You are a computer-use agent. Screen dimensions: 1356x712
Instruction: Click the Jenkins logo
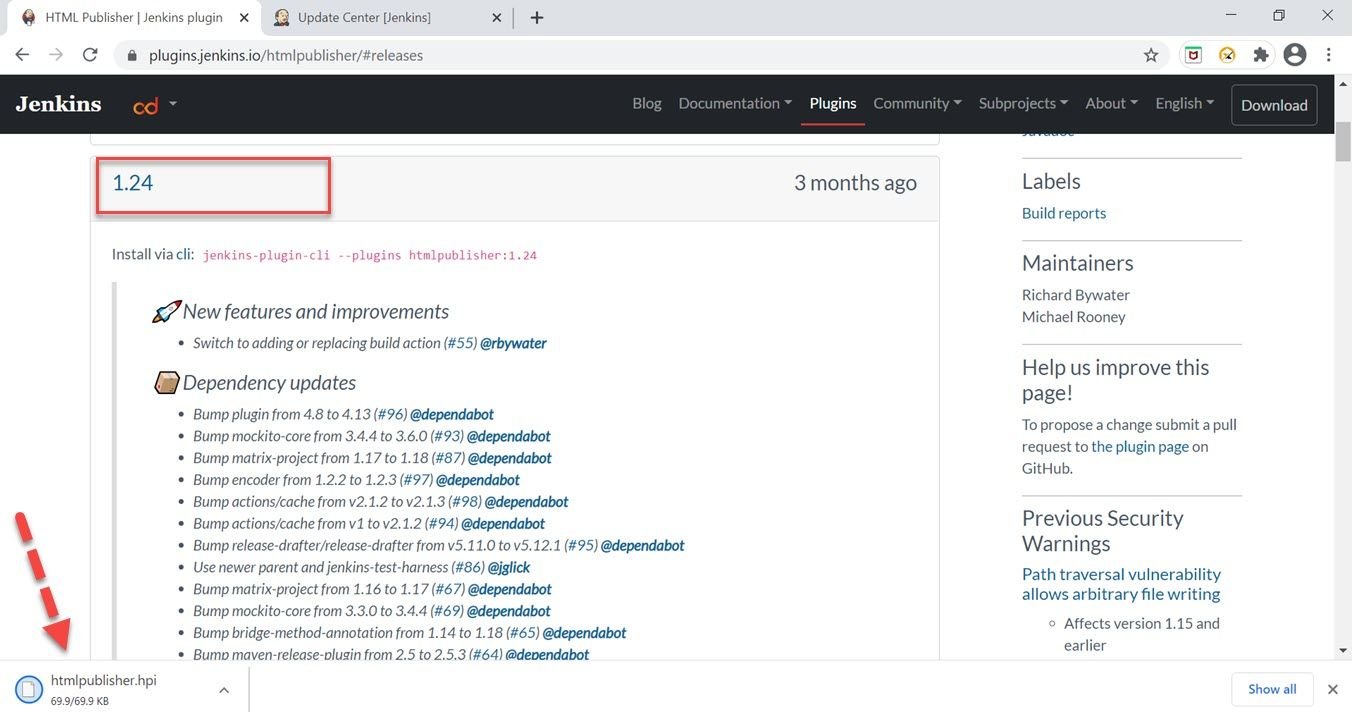coord(58,103)
